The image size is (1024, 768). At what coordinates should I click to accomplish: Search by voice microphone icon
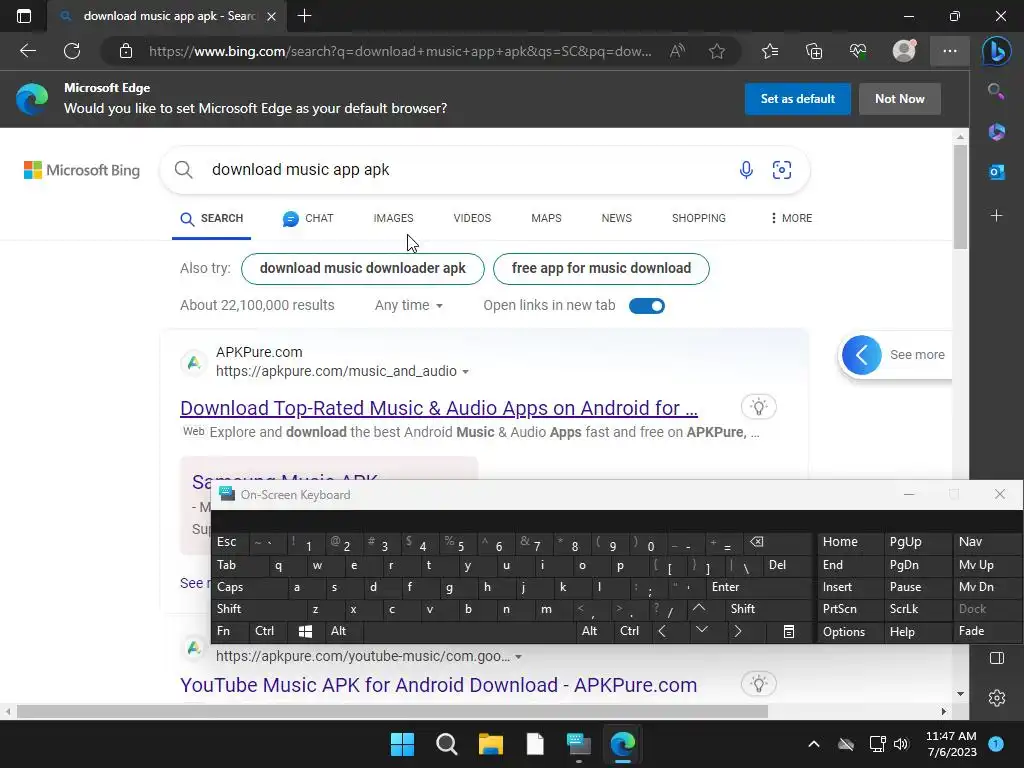(746, 170)
